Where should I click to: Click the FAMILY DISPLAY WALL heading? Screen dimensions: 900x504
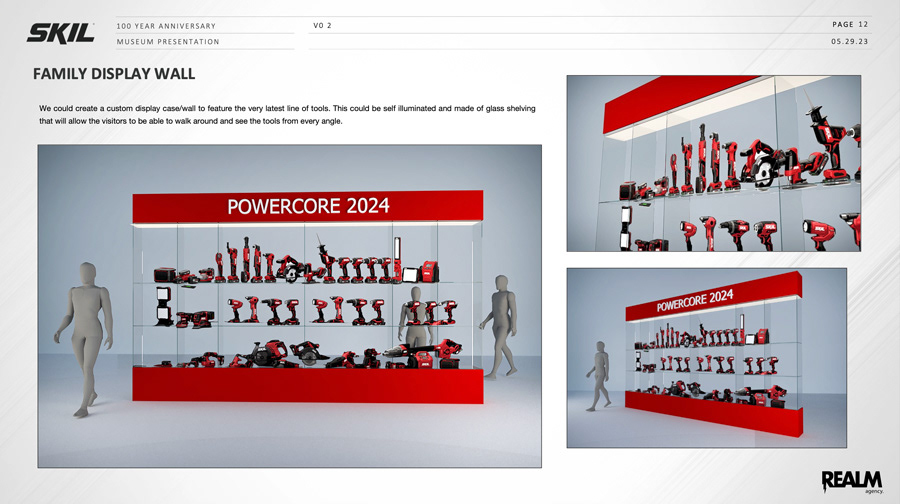coord(114,74)
